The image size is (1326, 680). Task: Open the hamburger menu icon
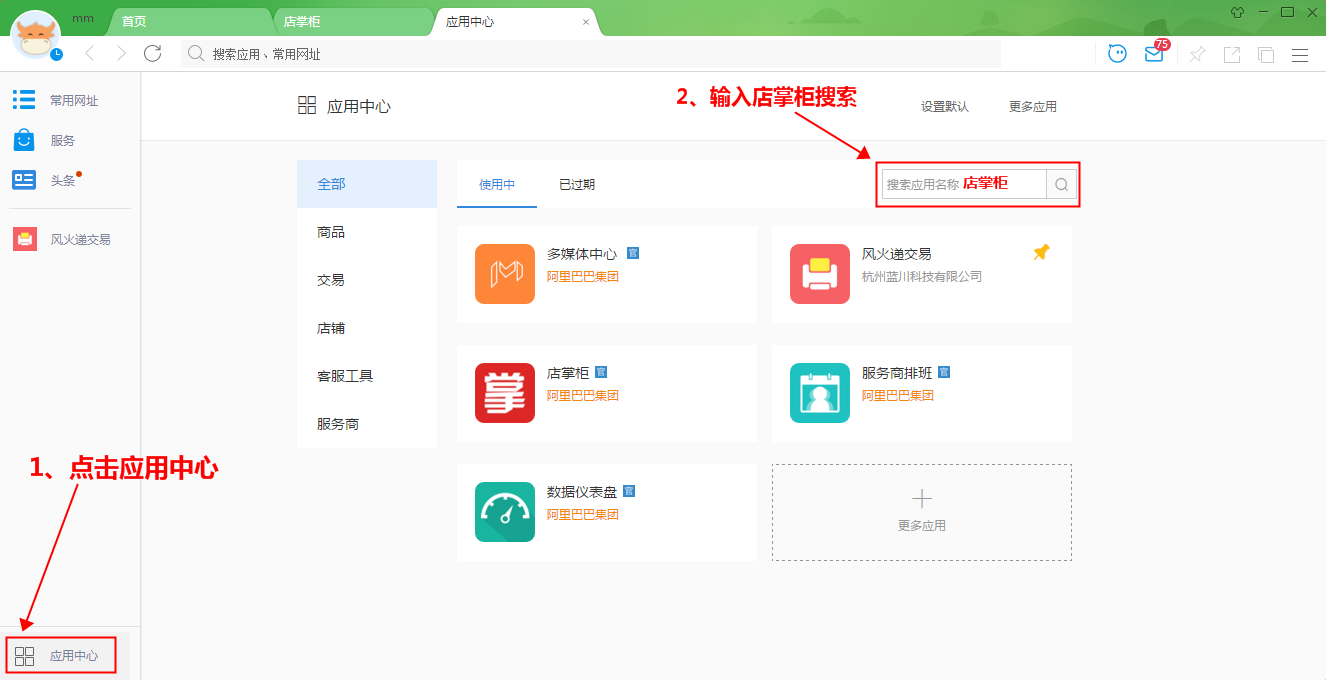(1300, 55)
